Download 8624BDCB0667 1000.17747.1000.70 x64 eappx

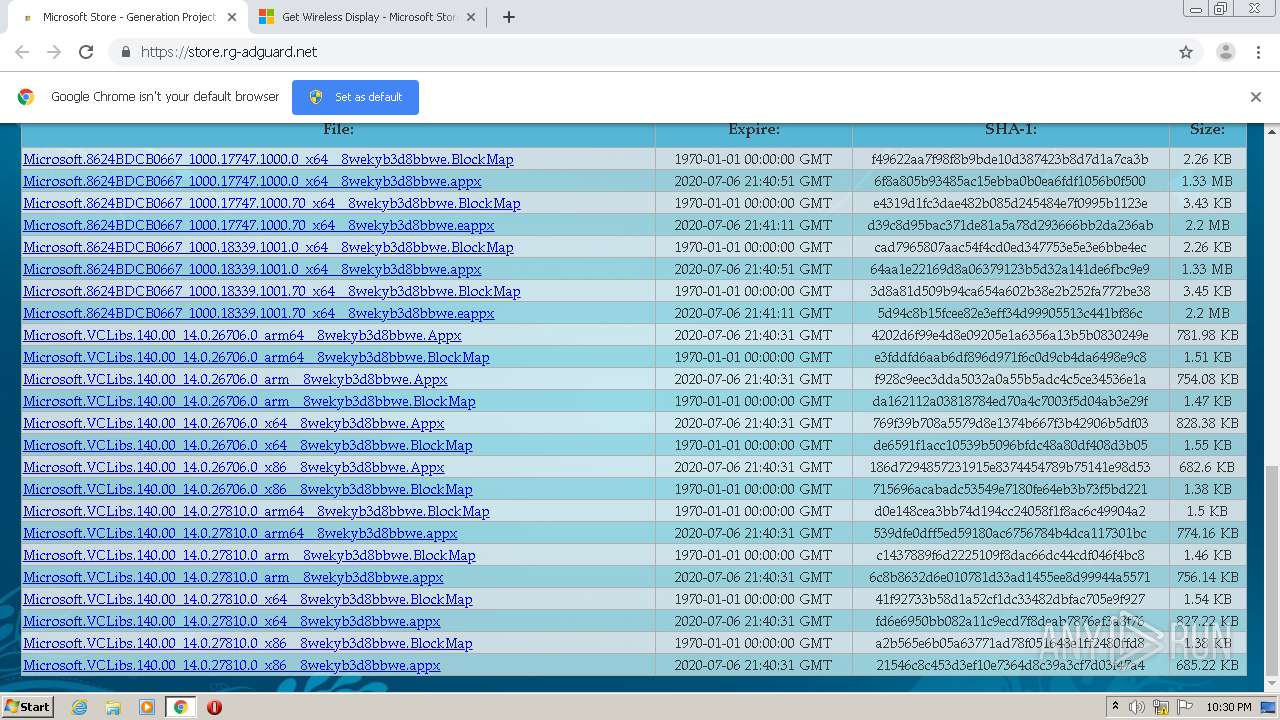259,225
